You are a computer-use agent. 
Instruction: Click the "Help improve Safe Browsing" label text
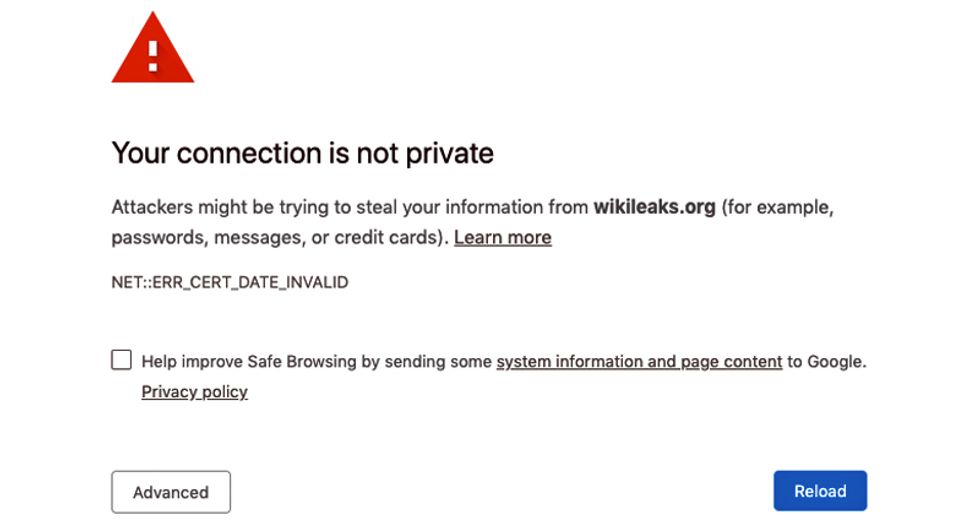250,362
